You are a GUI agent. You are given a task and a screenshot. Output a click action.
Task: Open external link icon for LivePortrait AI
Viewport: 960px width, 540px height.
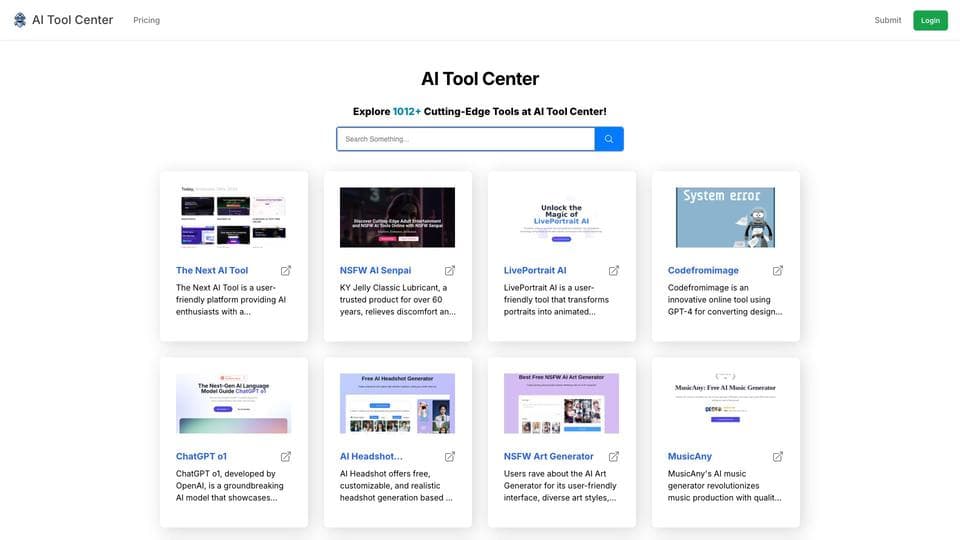pyautogui.click(x=613, y=271)
